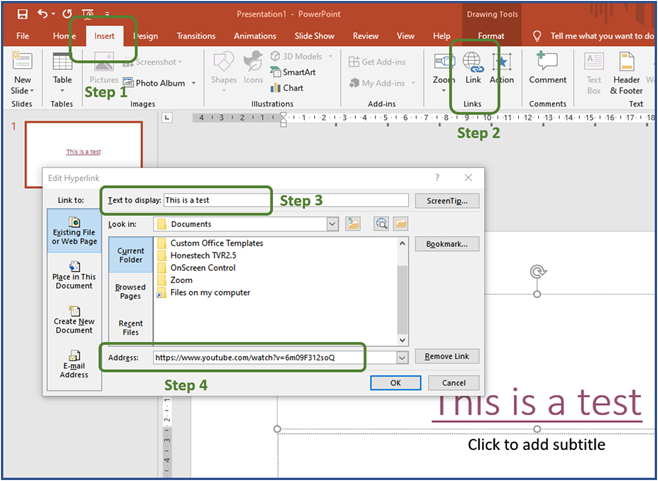Open Drawing Tools Format tab
Viewport: 658px width, 481px height.
click(x=491, y=36)
